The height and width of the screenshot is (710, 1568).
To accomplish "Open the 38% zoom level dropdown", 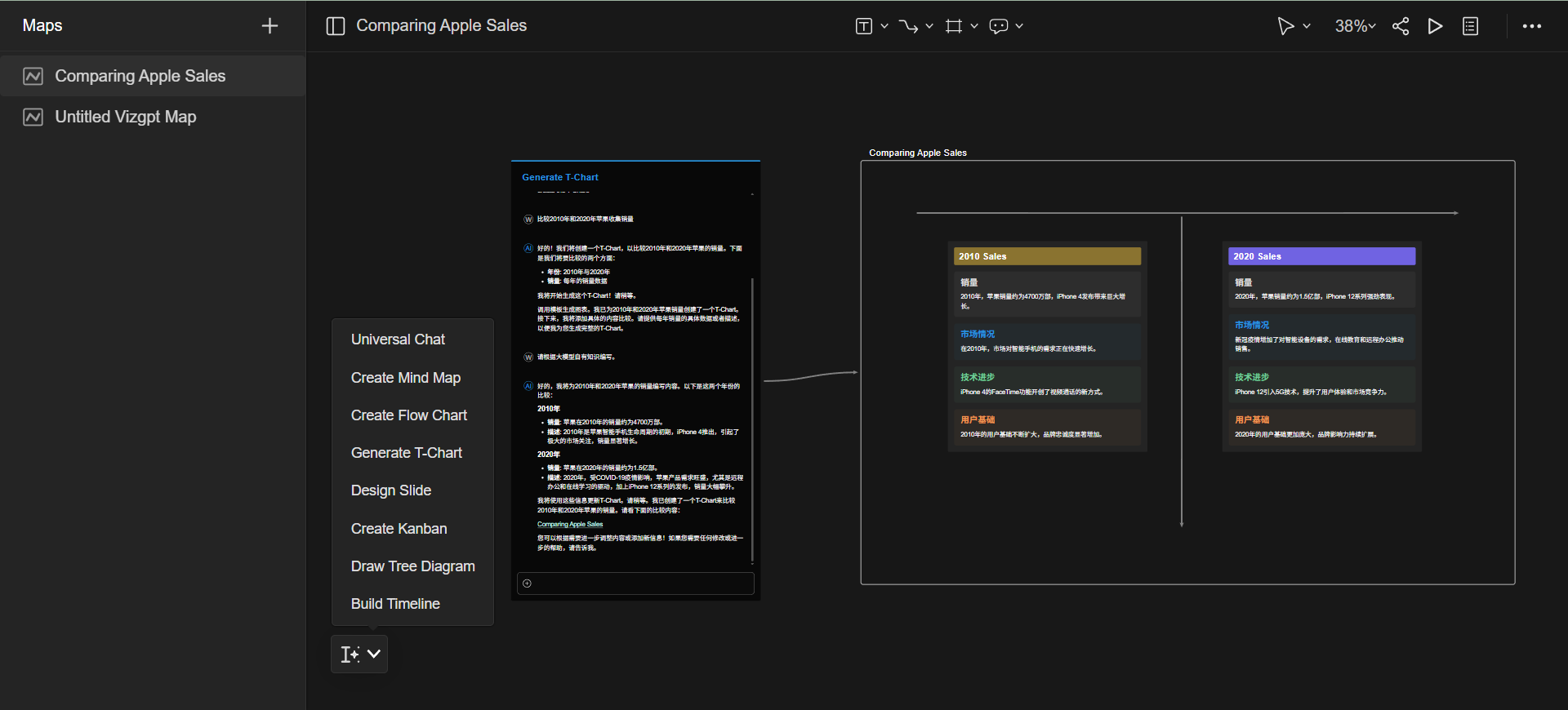I will [1355, 26].
